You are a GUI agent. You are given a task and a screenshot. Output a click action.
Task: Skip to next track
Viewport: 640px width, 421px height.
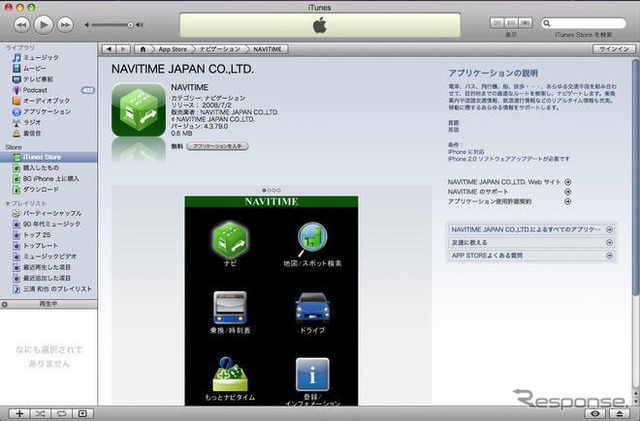tap(65, 25)
